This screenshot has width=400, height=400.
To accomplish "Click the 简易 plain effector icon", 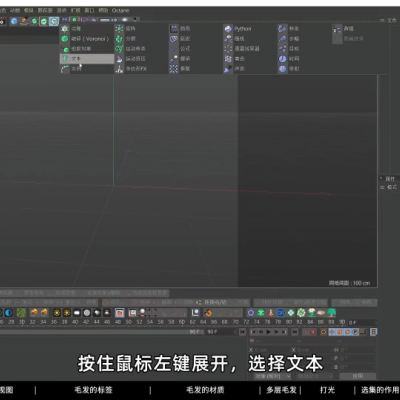I will [x=174, y=29].
